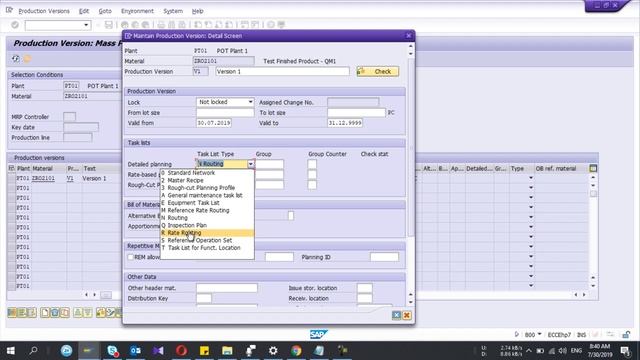Select Inspection Plan in dropdown list
The height and width of the screenshot is (360, 640).
coord(207,225)
